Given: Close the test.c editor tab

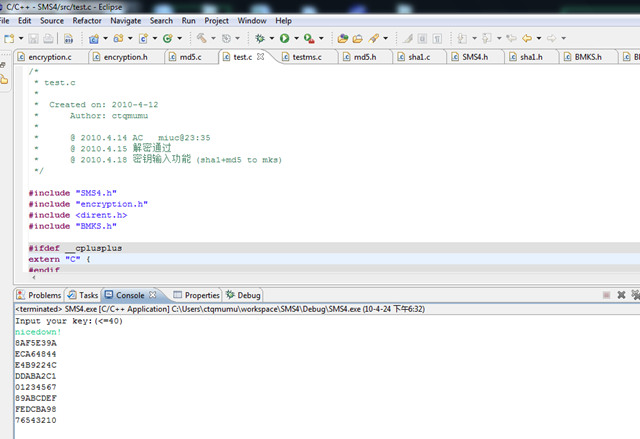Looking at the screenshot, I should pyautogui.click(x=260, y=57).
